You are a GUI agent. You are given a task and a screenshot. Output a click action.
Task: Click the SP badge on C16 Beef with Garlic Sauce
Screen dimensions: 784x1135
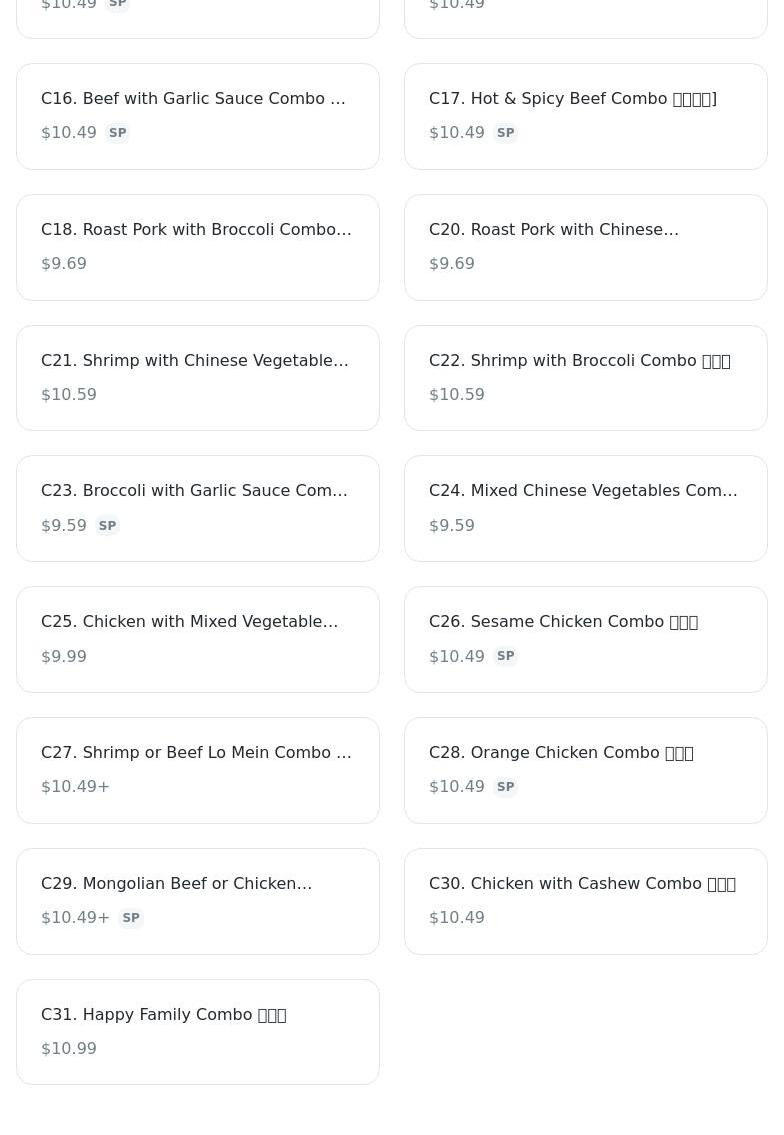point(117,133)
